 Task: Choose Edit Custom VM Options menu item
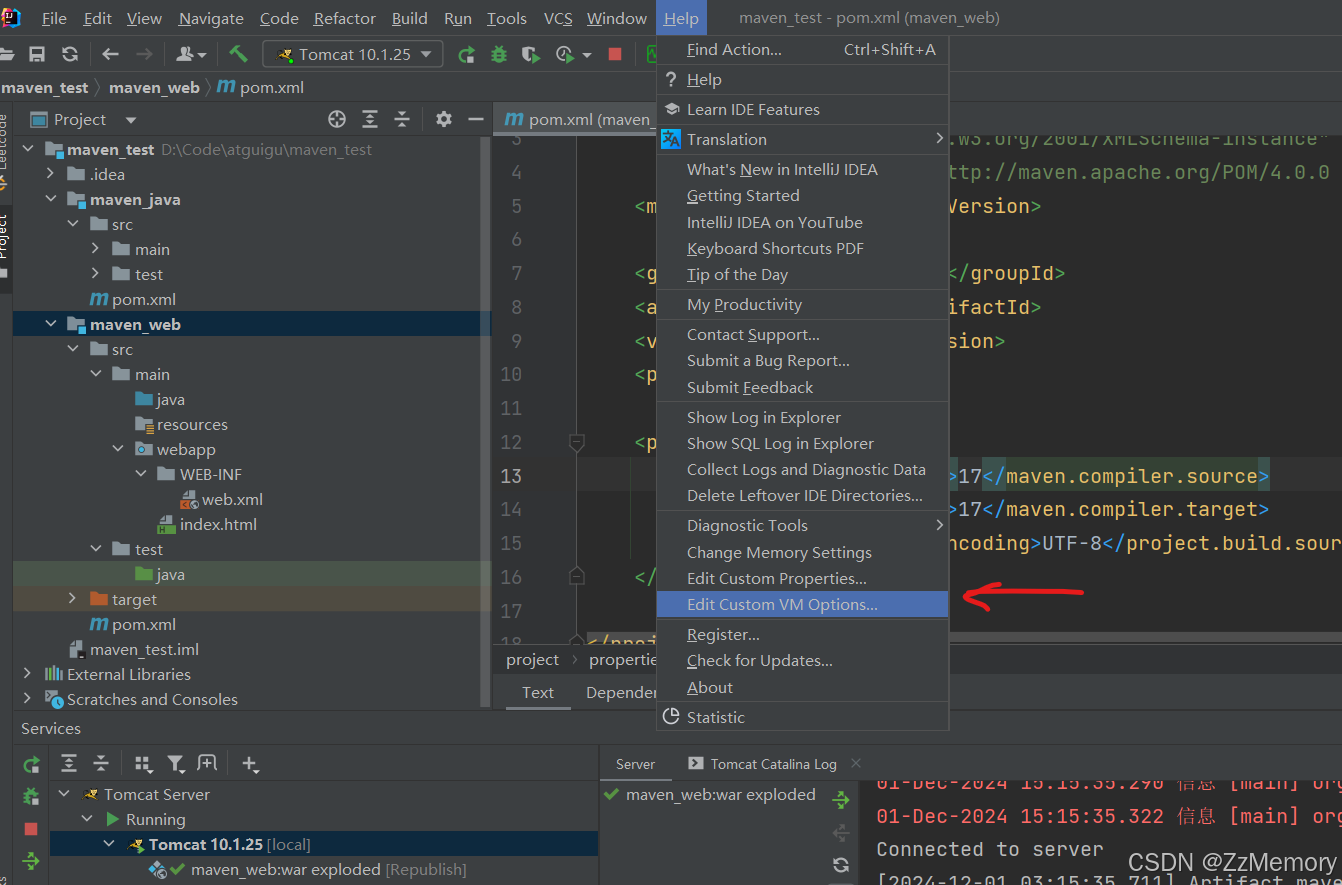802,604
